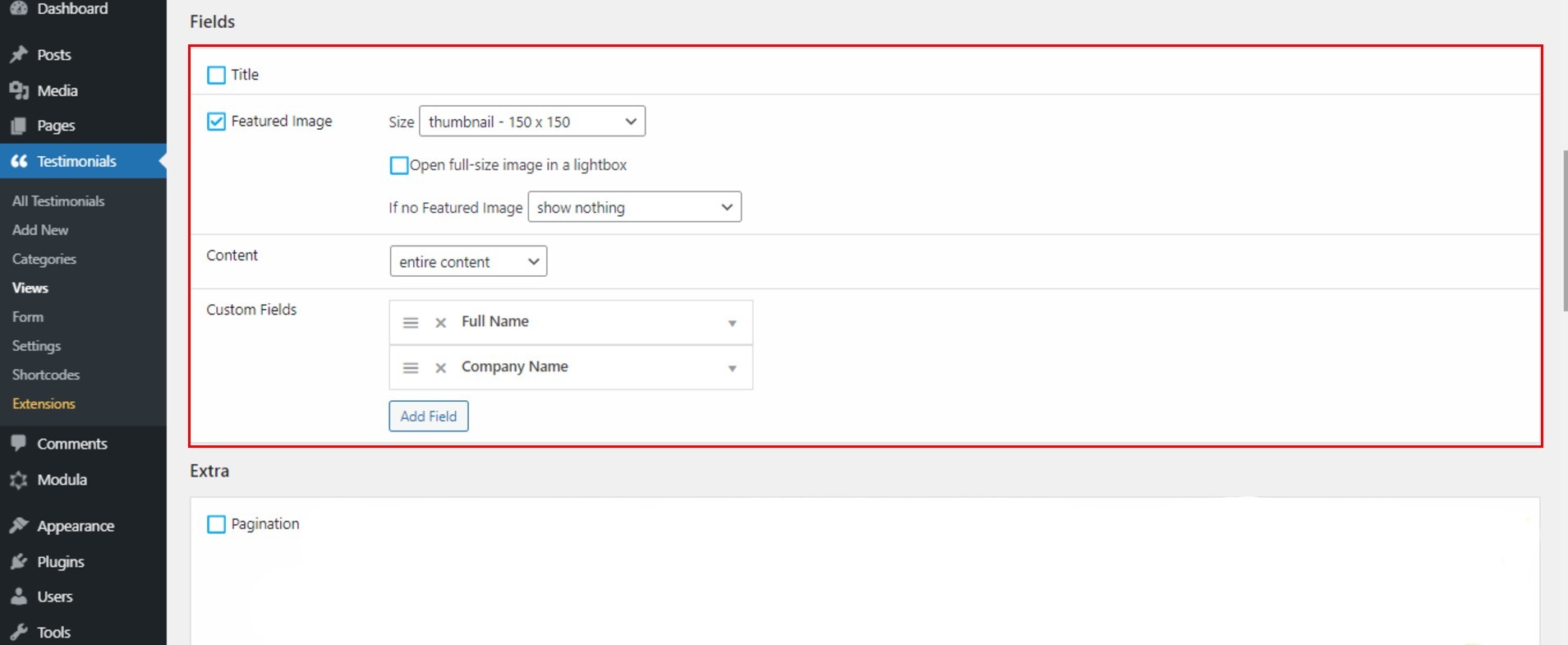This screenshot has width=1568, height=645.
Task: Click the Users person icon
Action: click(19, 597)
